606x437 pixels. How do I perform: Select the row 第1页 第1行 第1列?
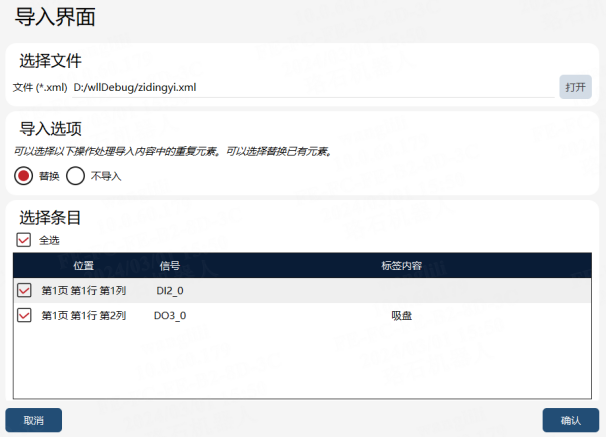tap(302, 290)
